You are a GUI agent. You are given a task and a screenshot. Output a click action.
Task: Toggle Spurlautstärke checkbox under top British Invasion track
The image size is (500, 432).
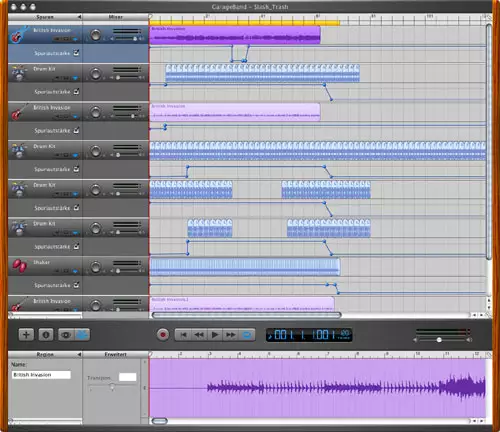pyautogui.click(x=76, y=53)
